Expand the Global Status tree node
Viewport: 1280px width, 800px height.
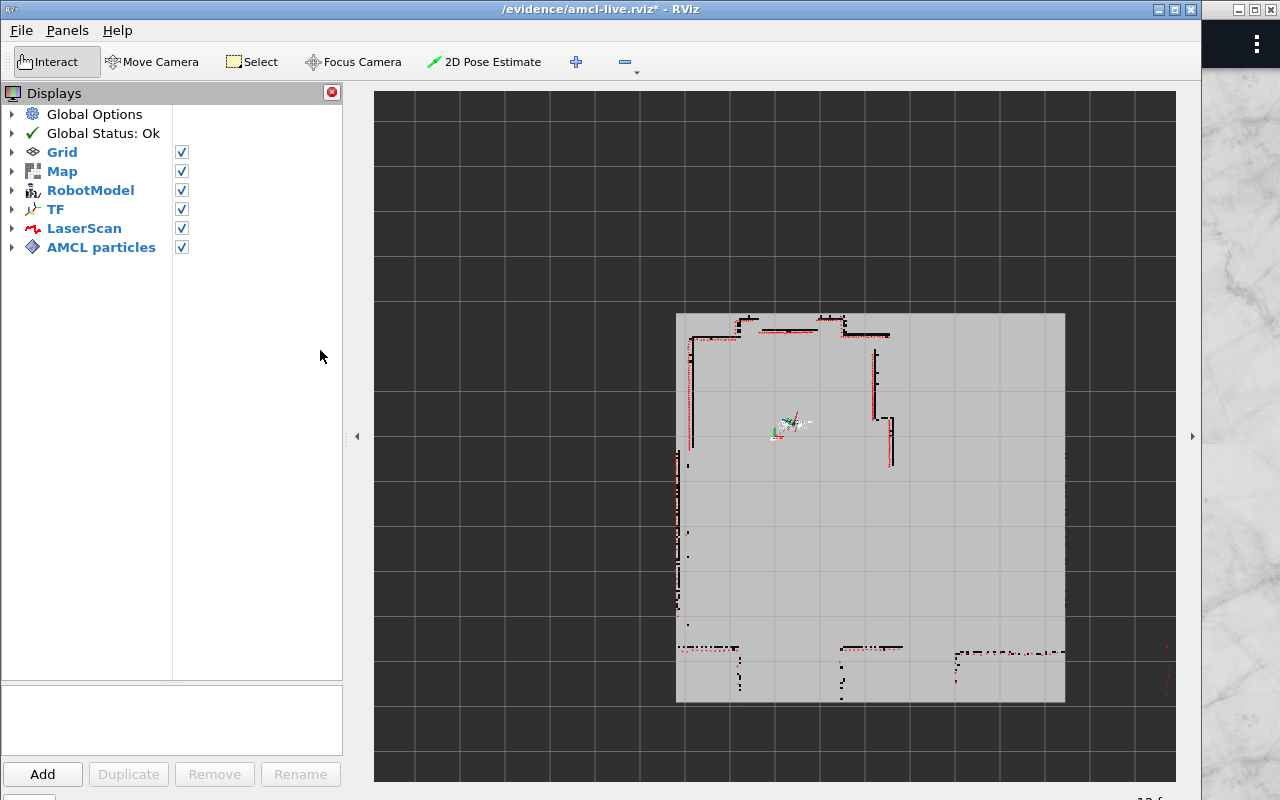pos(12,133)
